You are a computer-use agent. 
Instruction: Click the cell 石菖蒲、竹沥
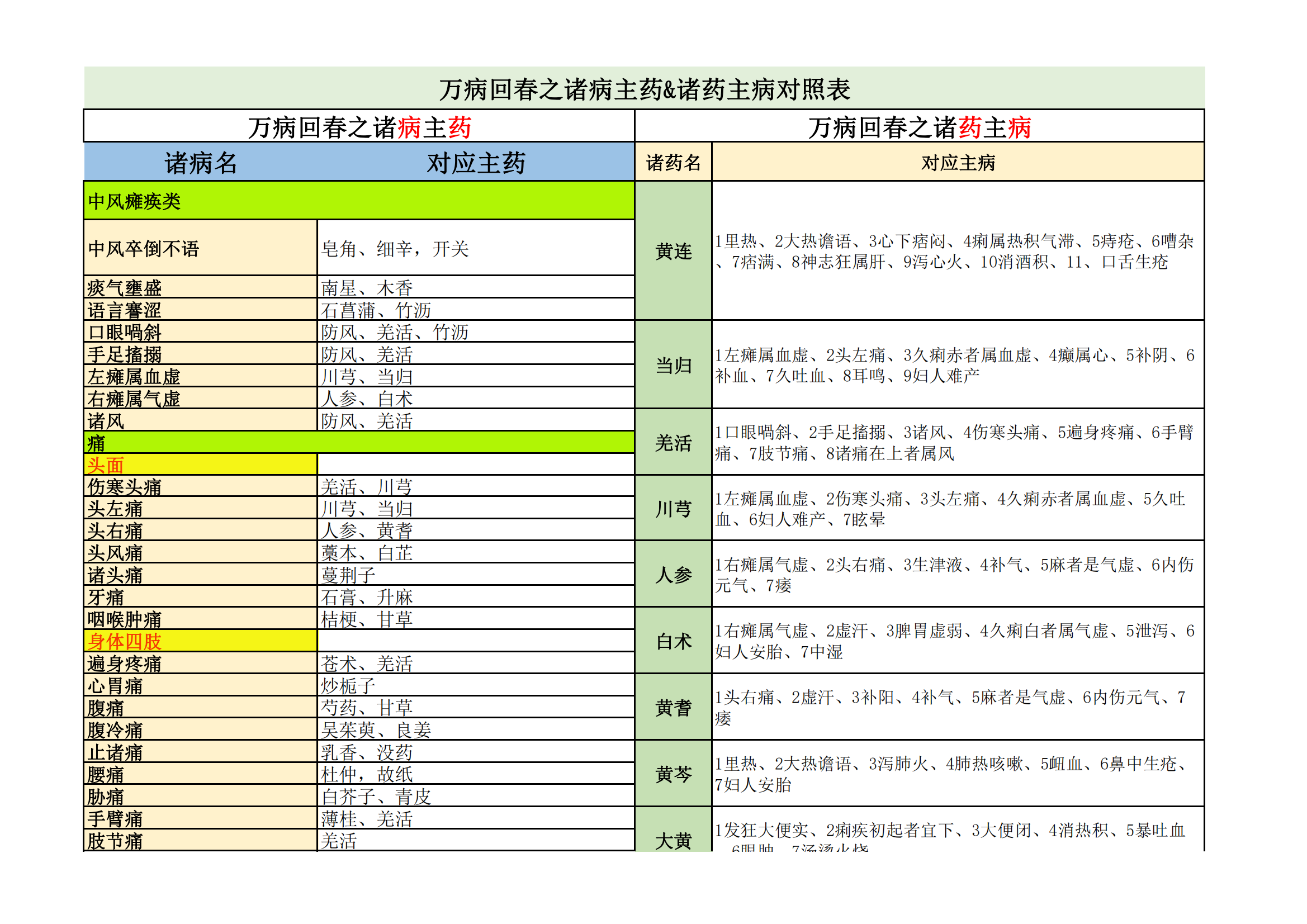pyautogui.click(x=476, y=309)
